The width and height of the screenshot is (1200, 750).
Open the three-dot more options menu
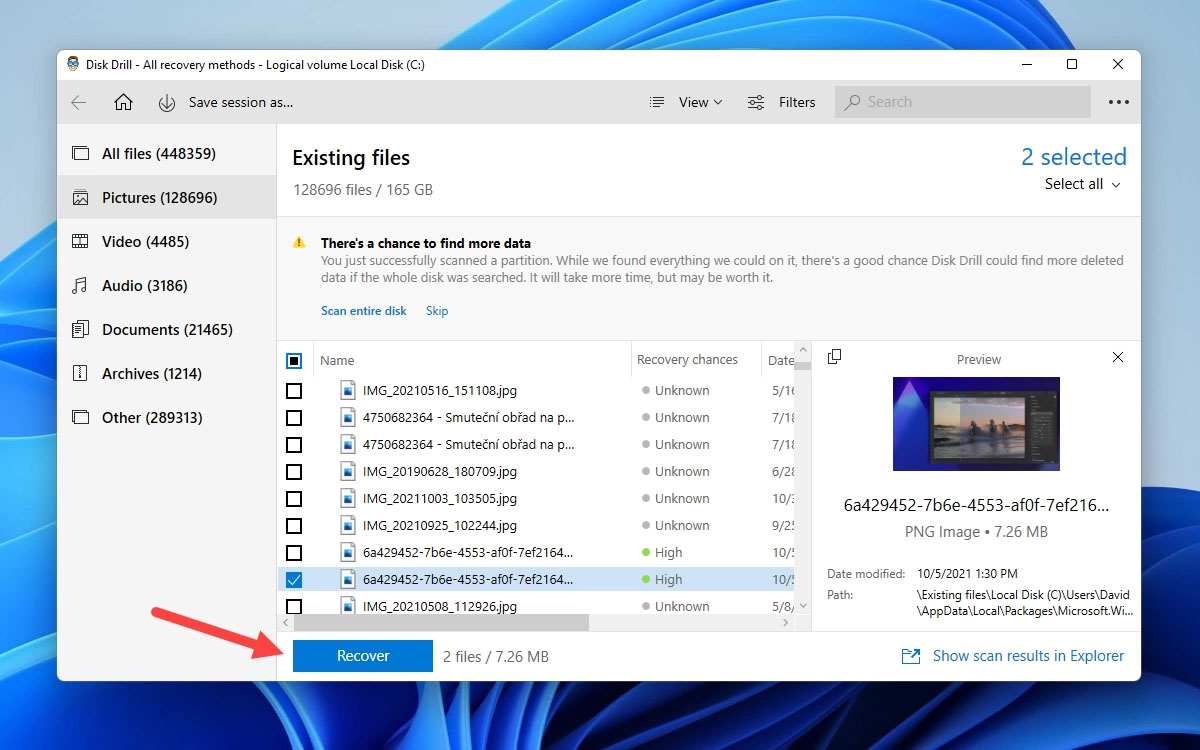click(x=1118, y=102)
